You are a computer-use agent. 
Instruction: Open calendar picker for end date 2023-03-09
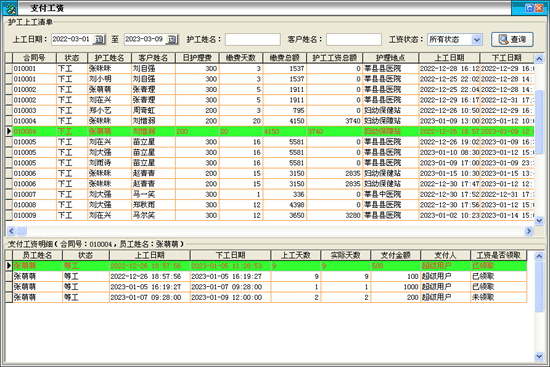tap(172, 39)
